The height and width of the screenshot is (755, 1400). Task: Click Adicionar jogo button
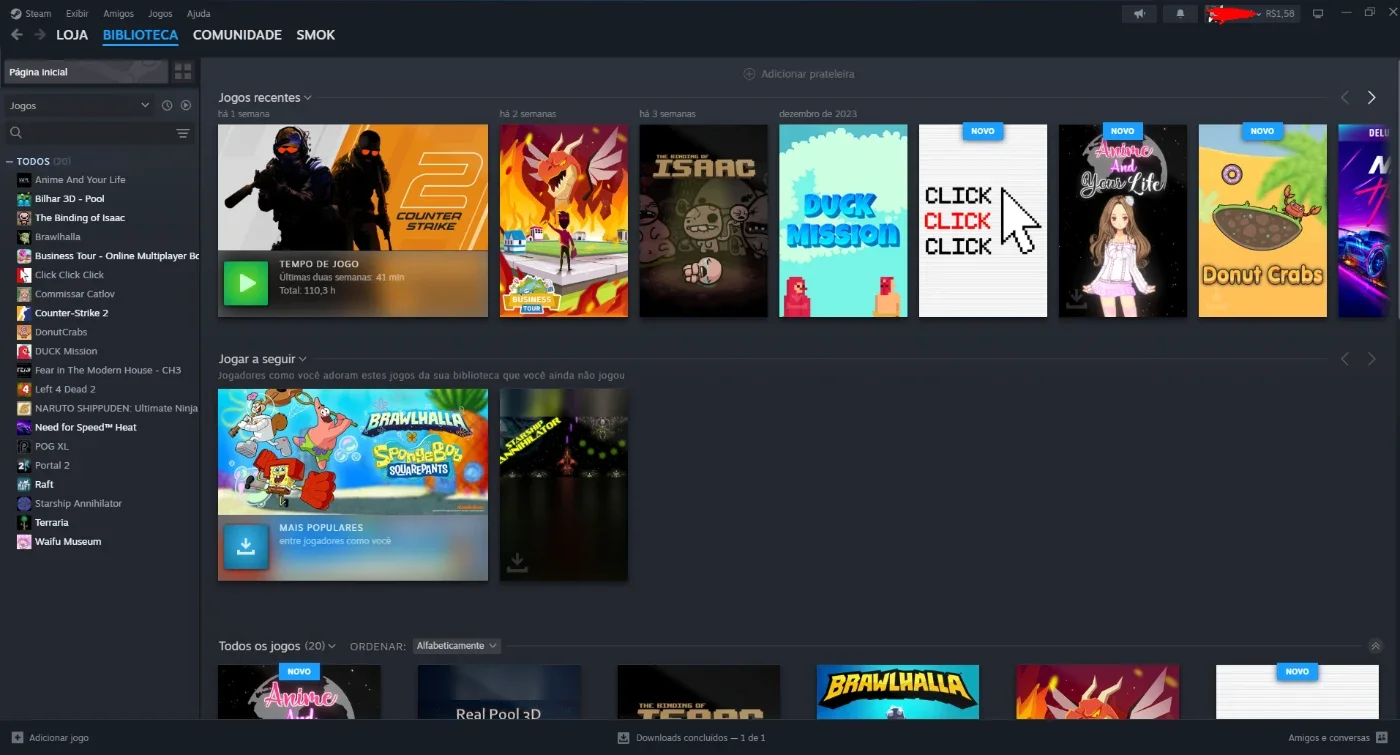point(50,738)
